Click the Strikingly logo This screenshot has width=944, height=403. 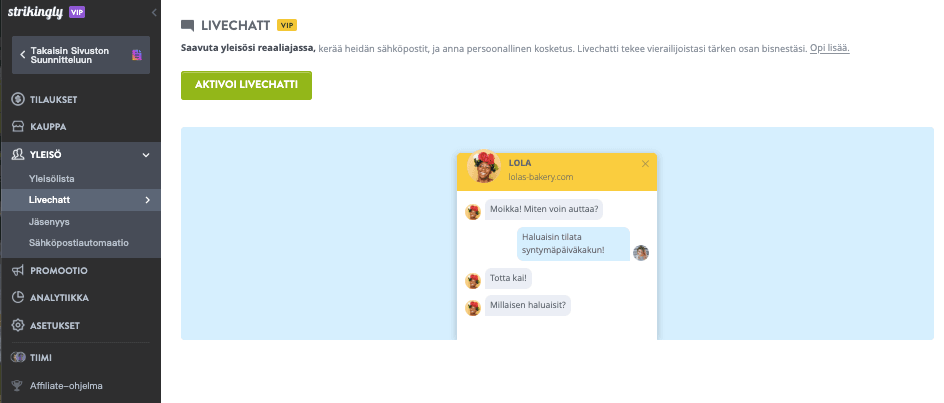pyautogui.click(x=35, y=12)
